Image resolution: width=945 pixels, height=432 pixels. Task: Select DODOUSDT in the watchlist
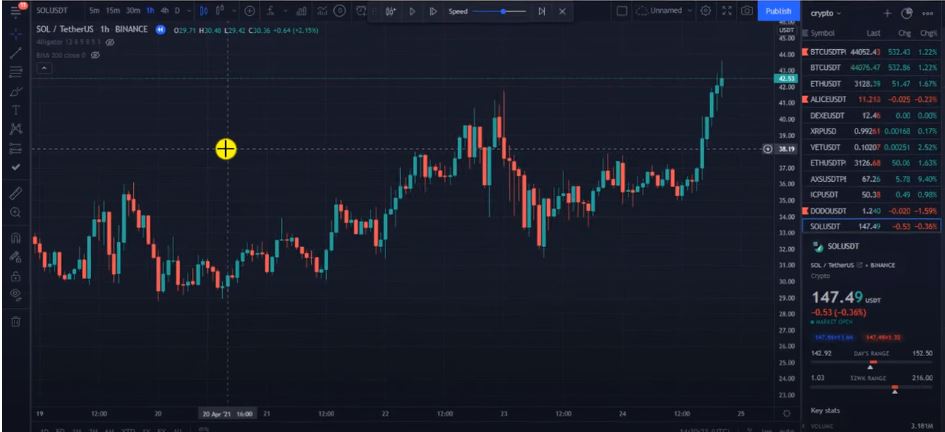tap(871, 211)
